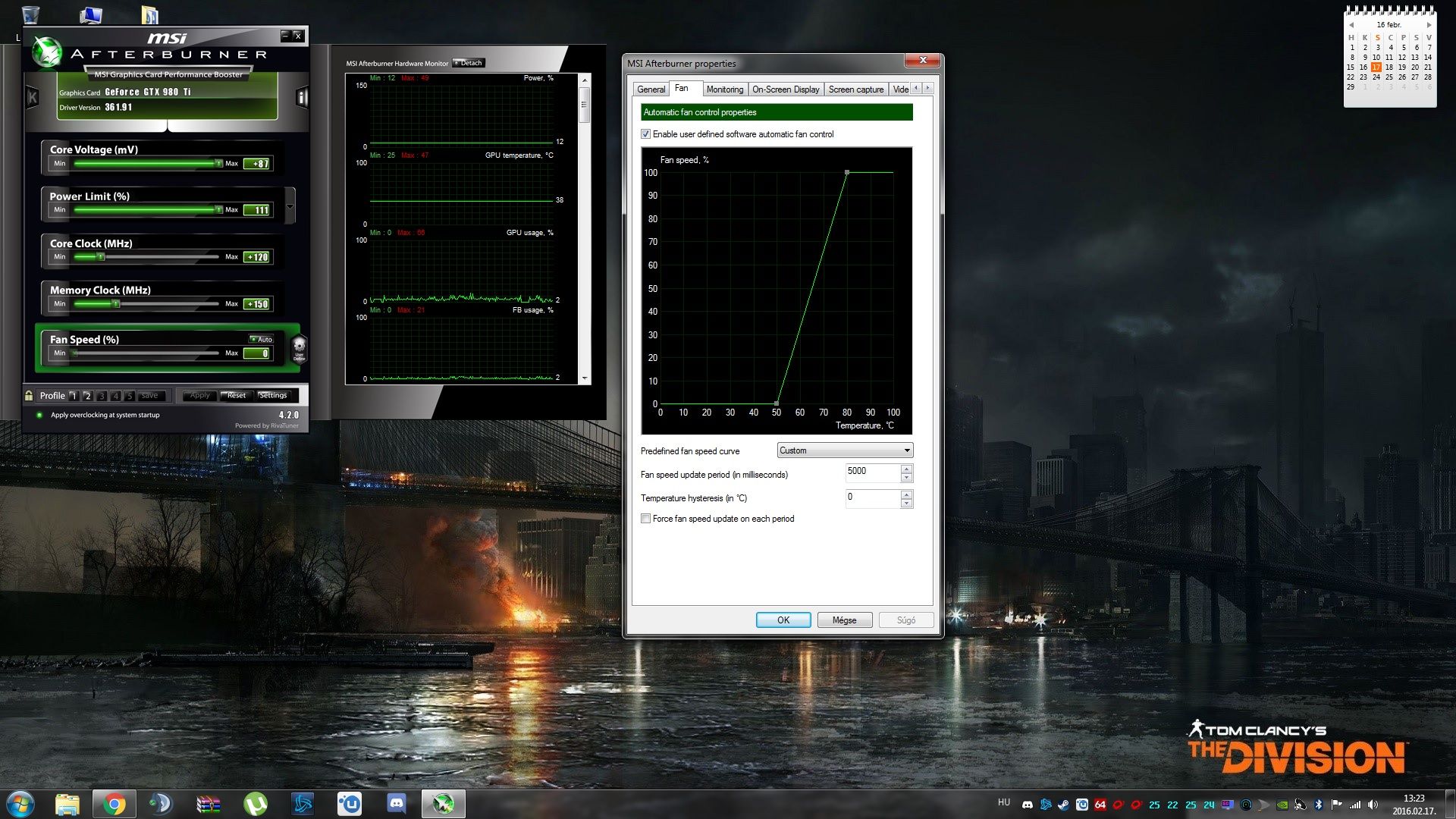Switch to the General tab

tap(651, 89)
